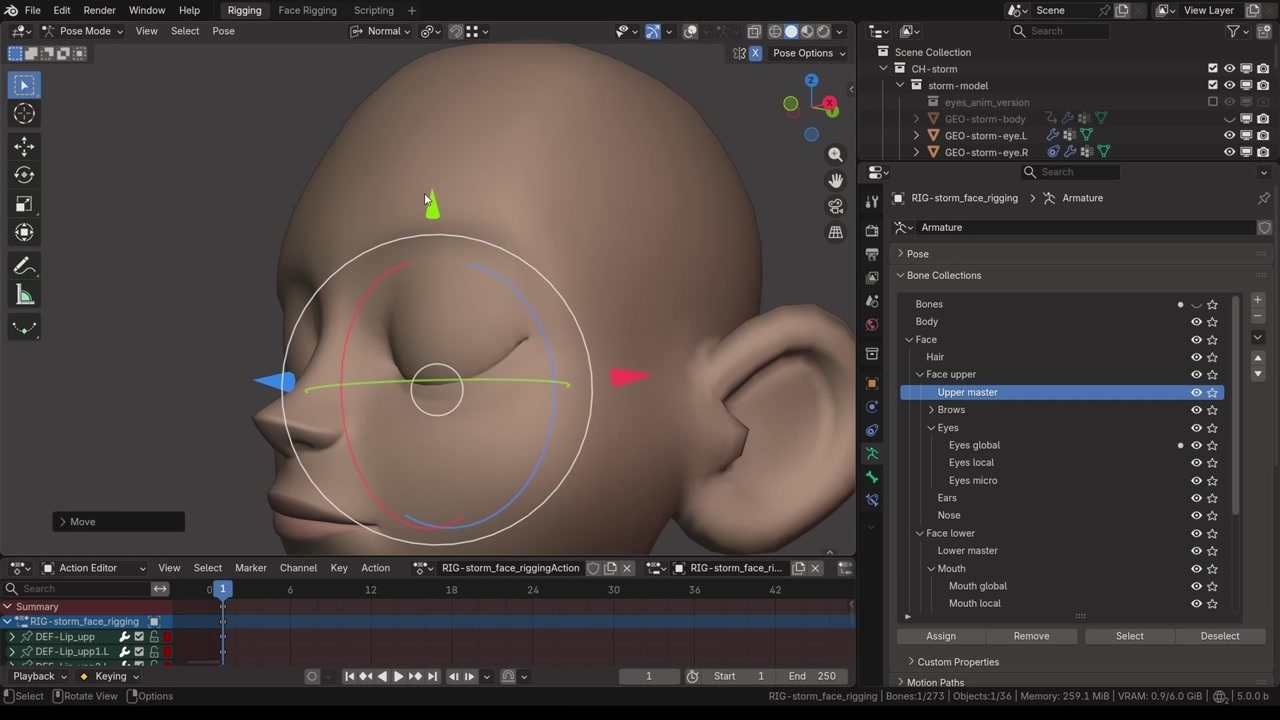Open the Pose Mode dropdown
Screen dimensions: 1280x720
[84, 31]
